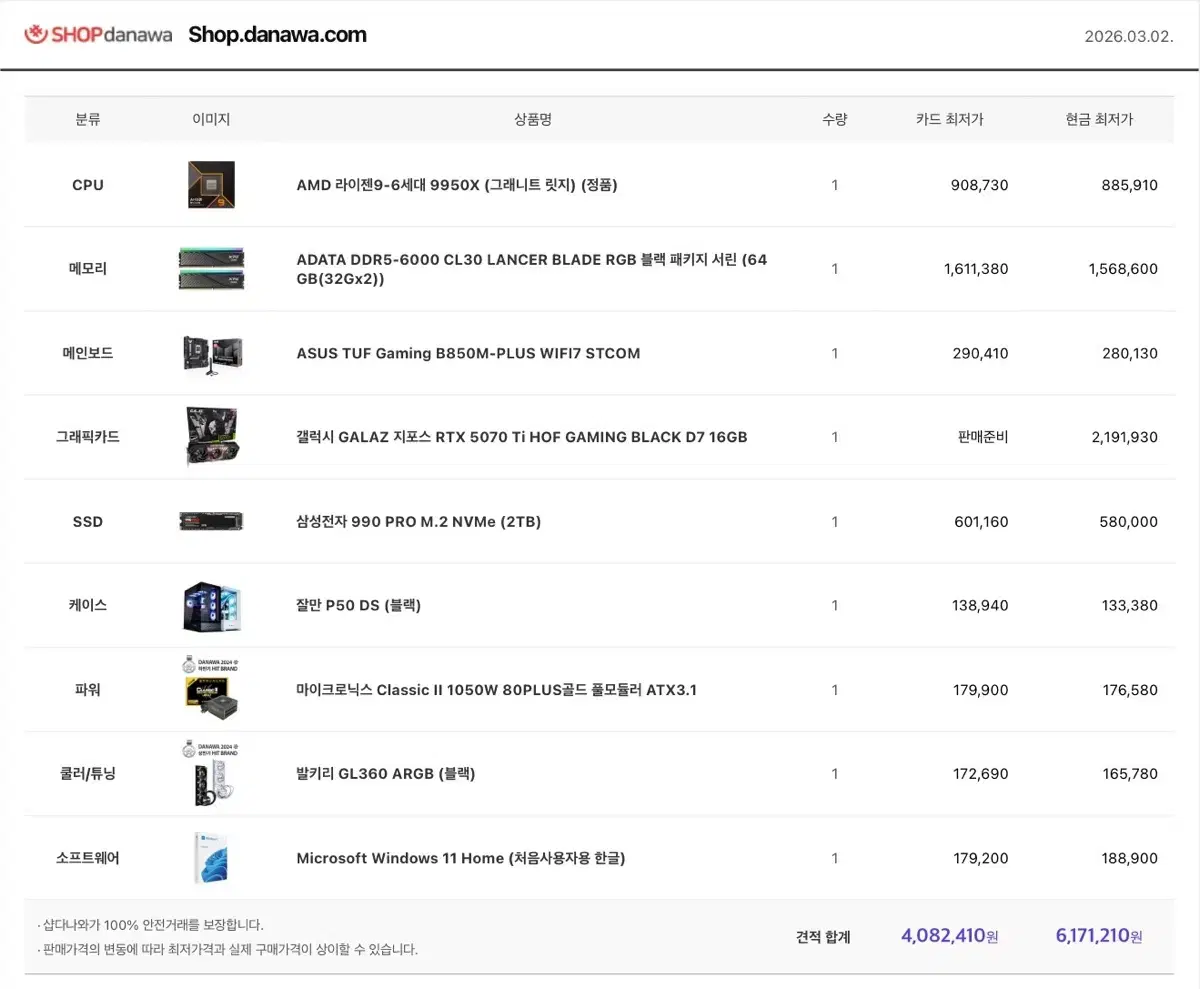Click motherboard card price 290,410
The width and height of the screenshot is (1200, 989).
coord(979,353)
